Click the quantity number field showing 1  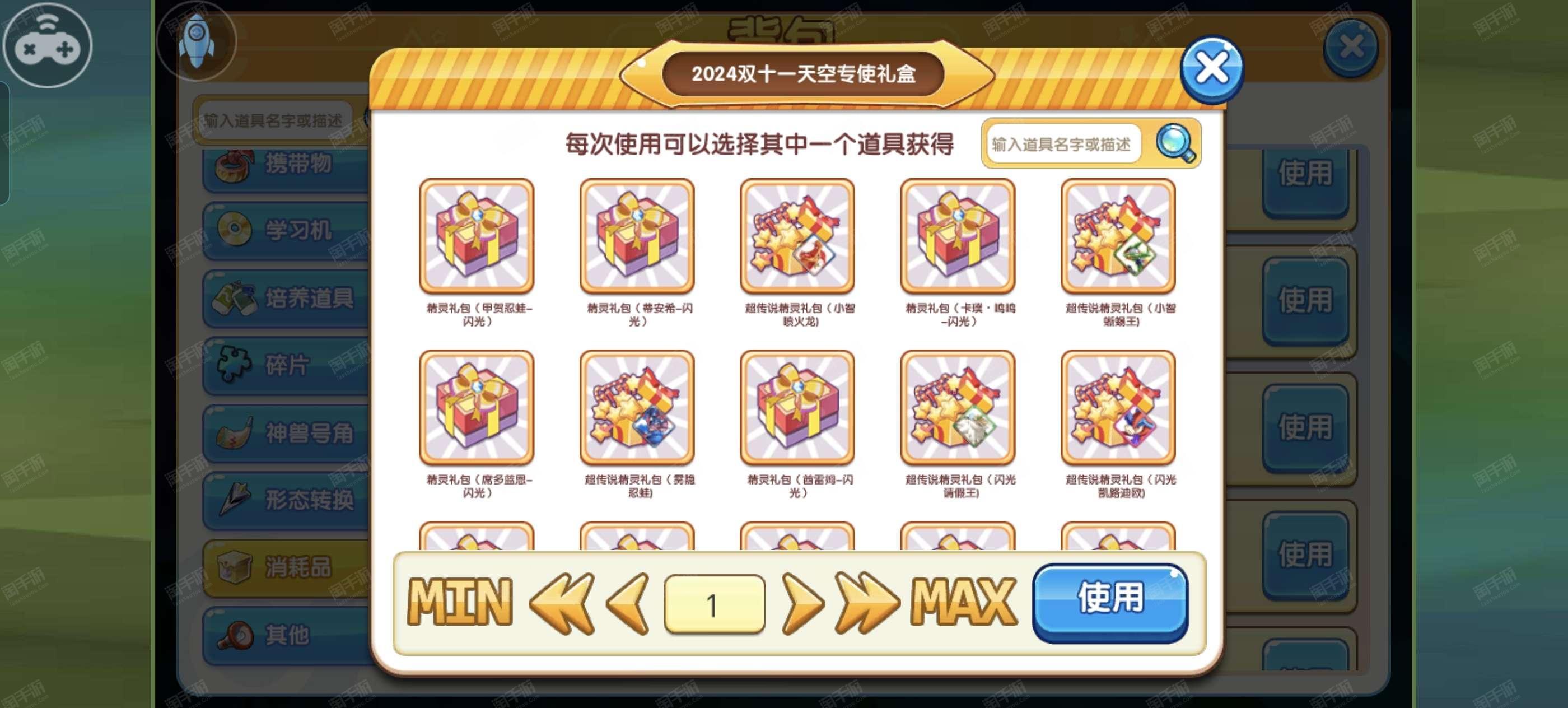tap(715, 604)
